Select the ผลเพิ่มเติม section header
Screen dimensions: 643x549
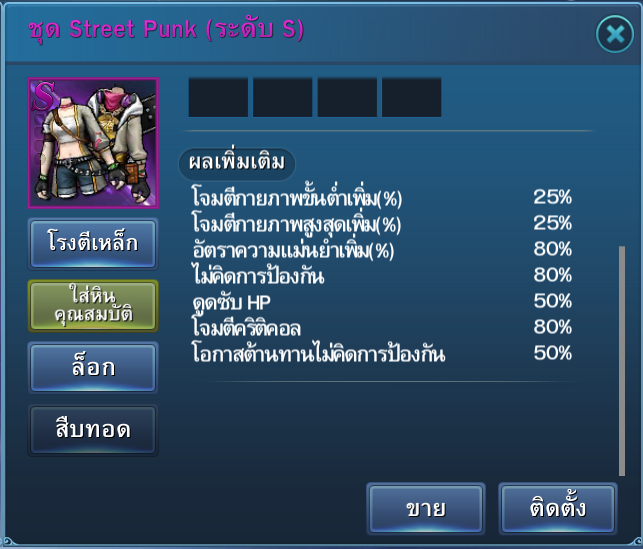click(x=237, y=163)
